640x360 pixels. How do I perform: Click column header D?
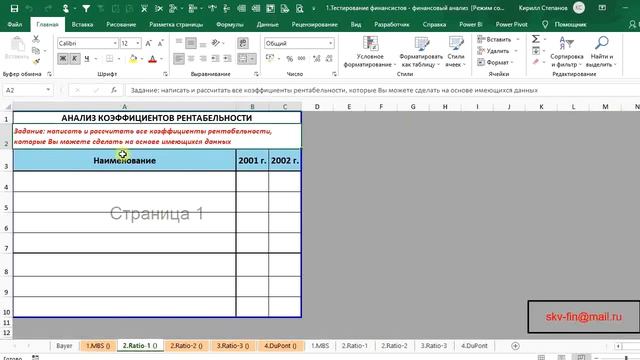tap(317, 107)
